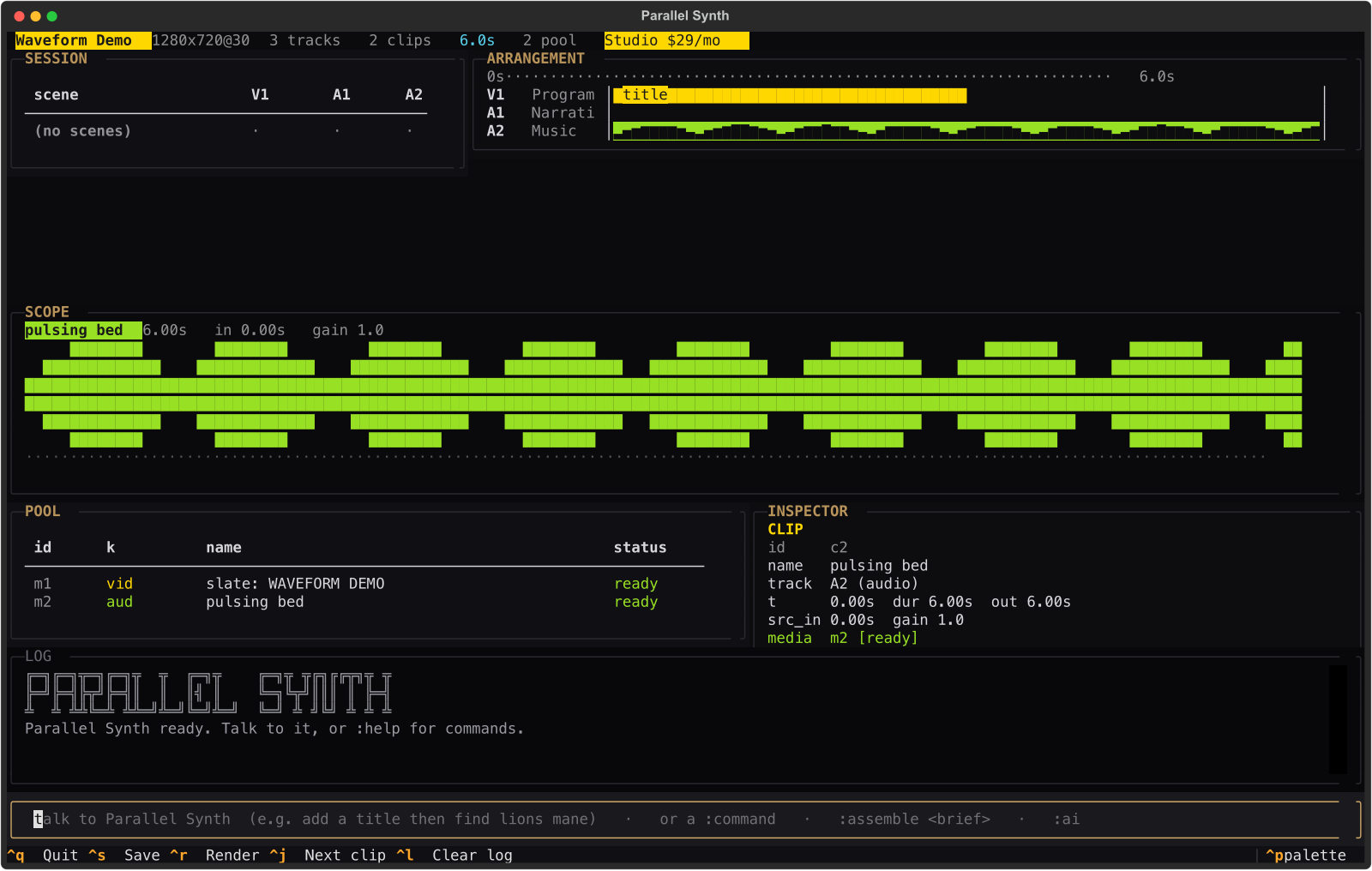1372x871 pixels.
Task: Click the SESSION panel title
Action: (x=56, y=58)
